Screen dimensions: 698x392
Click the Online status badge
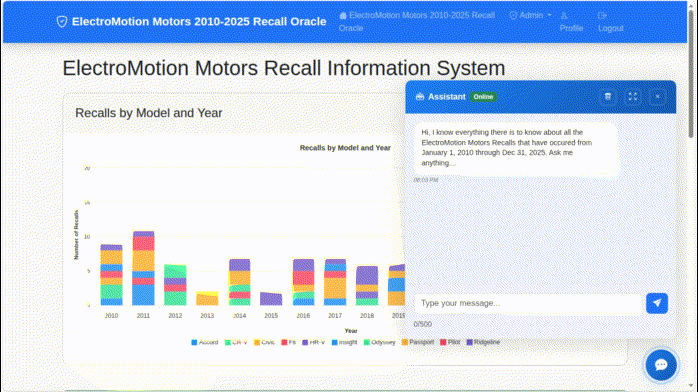coord(483,97)
